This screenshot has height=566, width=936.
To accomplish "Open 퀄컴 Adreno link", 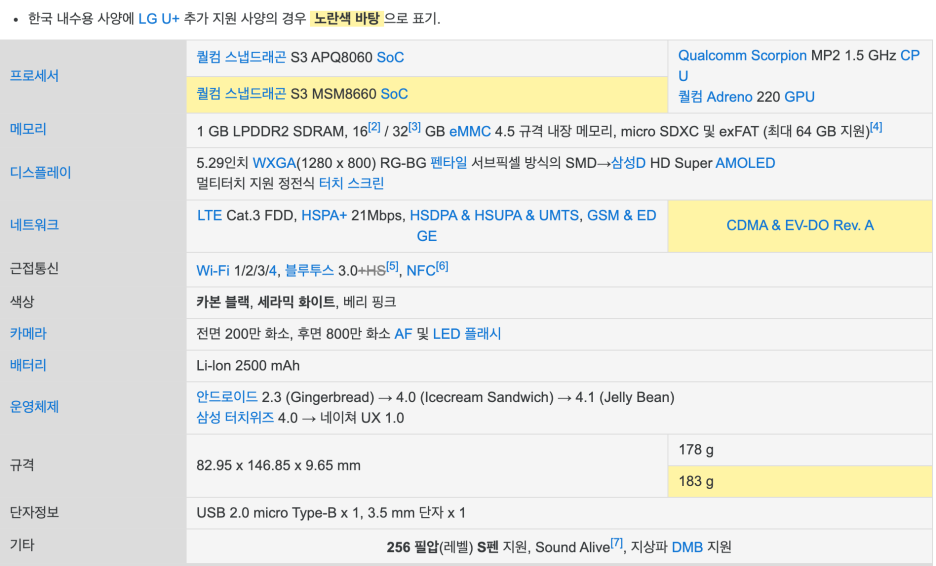I will click(x=715, y=97).
